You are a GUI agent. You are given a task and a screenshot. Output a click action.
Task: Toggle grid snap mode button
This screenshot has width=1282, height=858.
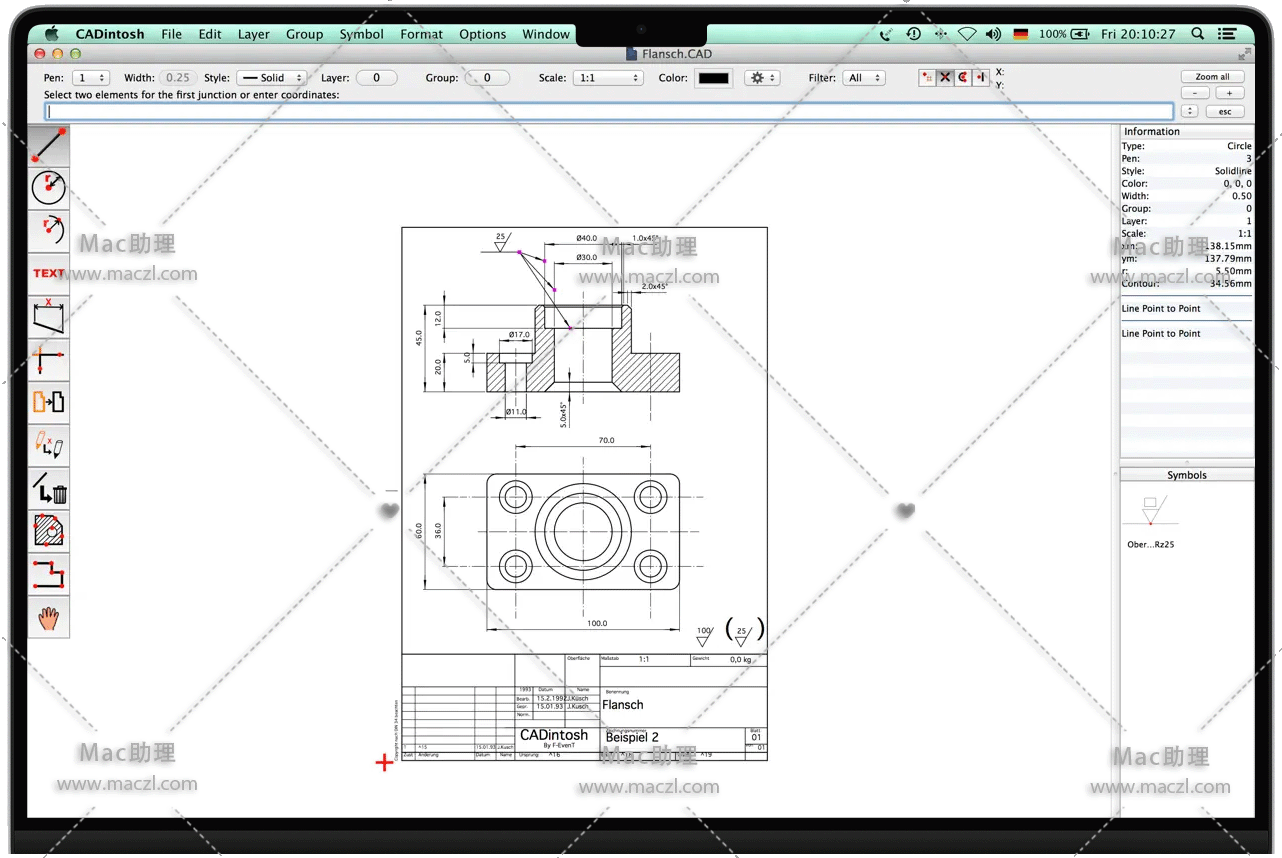(927, 77)
